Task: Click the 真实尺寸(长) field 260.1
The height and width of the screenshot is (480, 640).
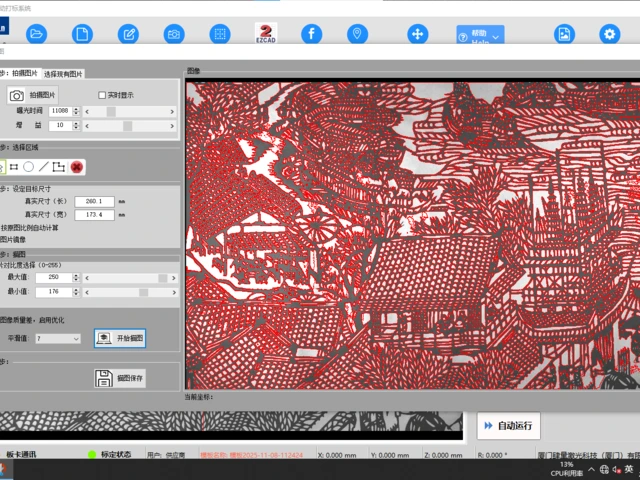Action: (x=94, y=201)
